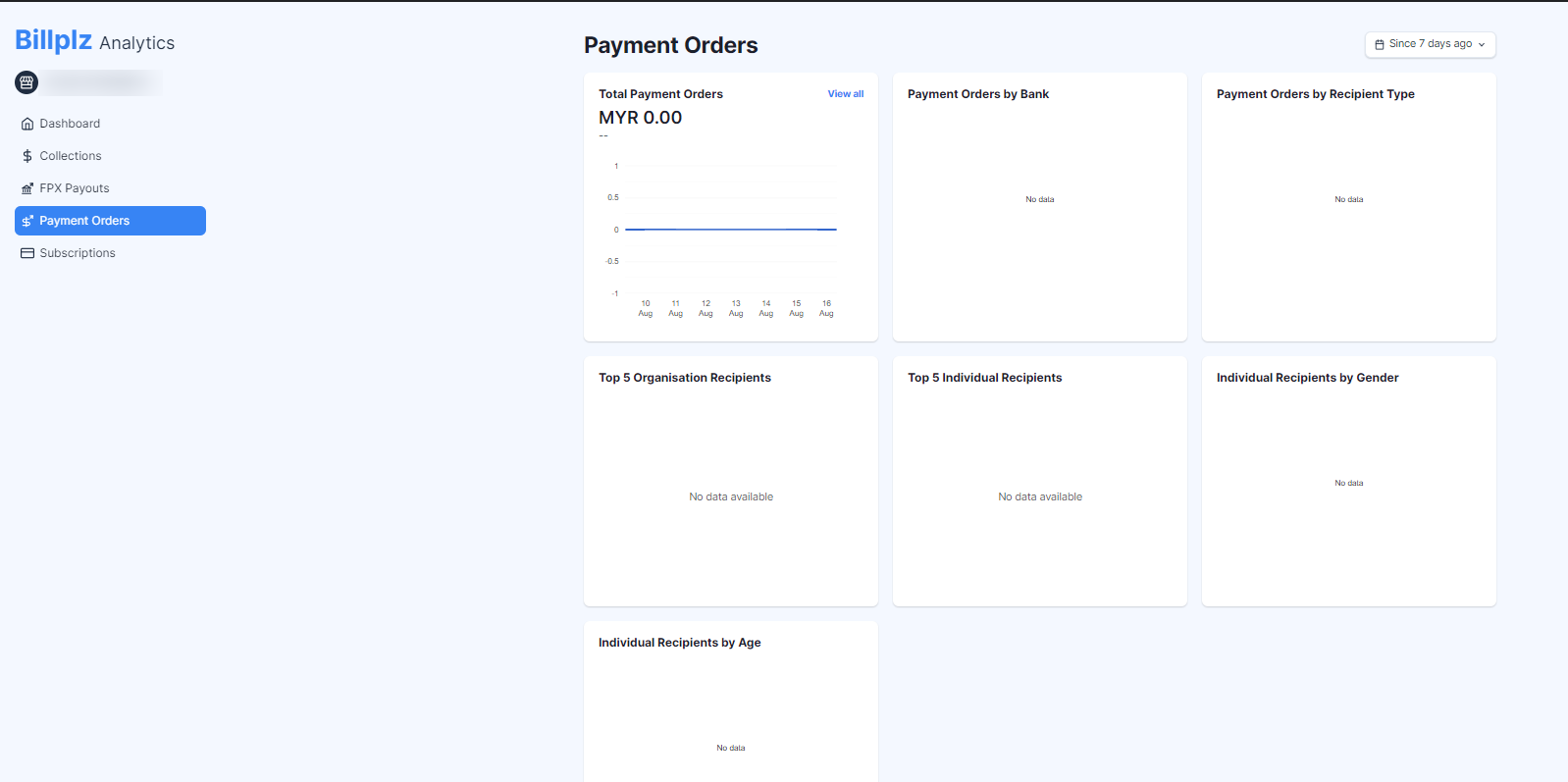Screen dimensions: 1568x782
Task: Click the blurred account name
Action: (102, 82)
